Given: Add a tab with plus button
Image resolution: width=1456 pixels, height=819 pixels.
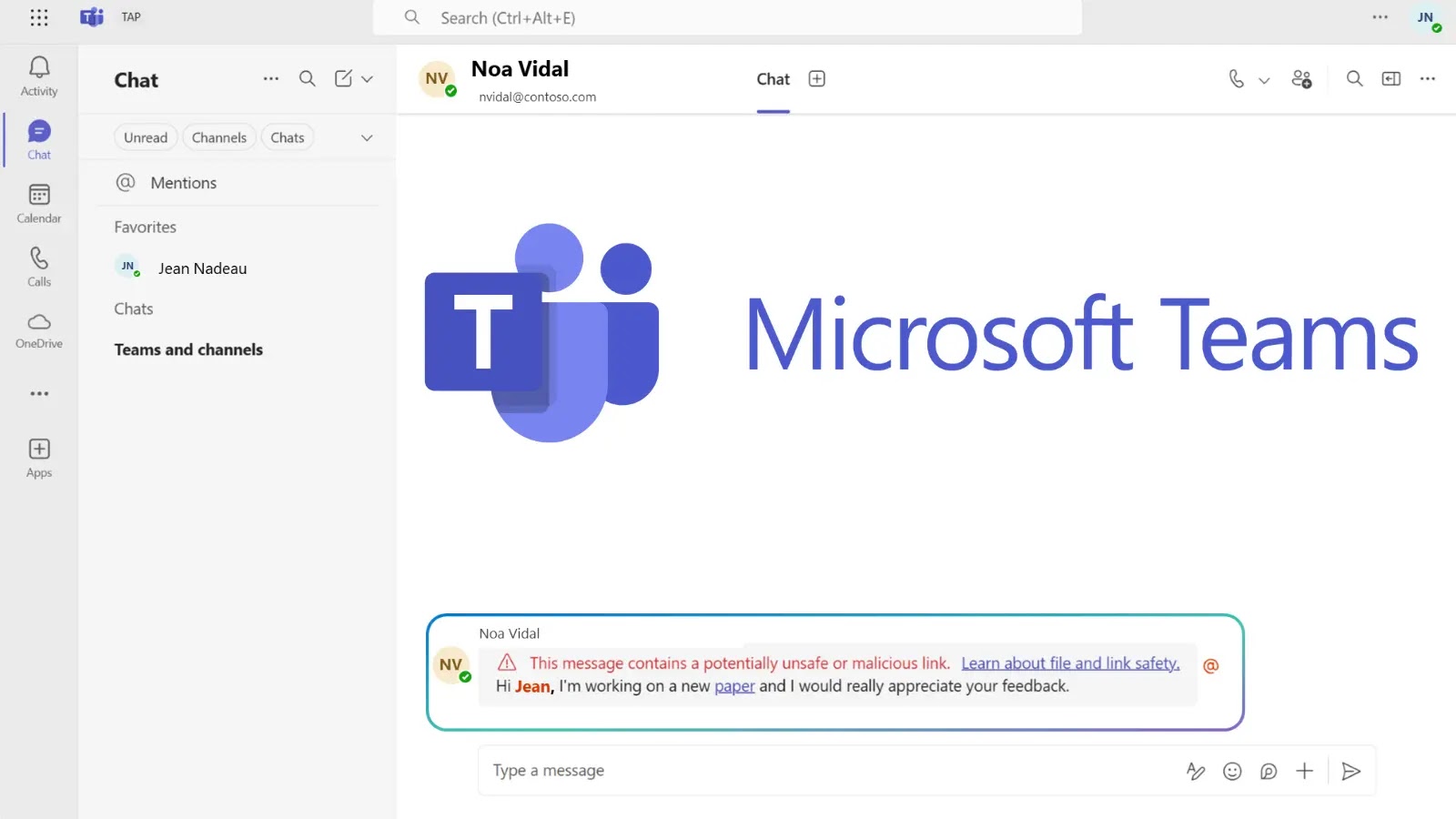Looking at the screenshot, I should [817, 79].
